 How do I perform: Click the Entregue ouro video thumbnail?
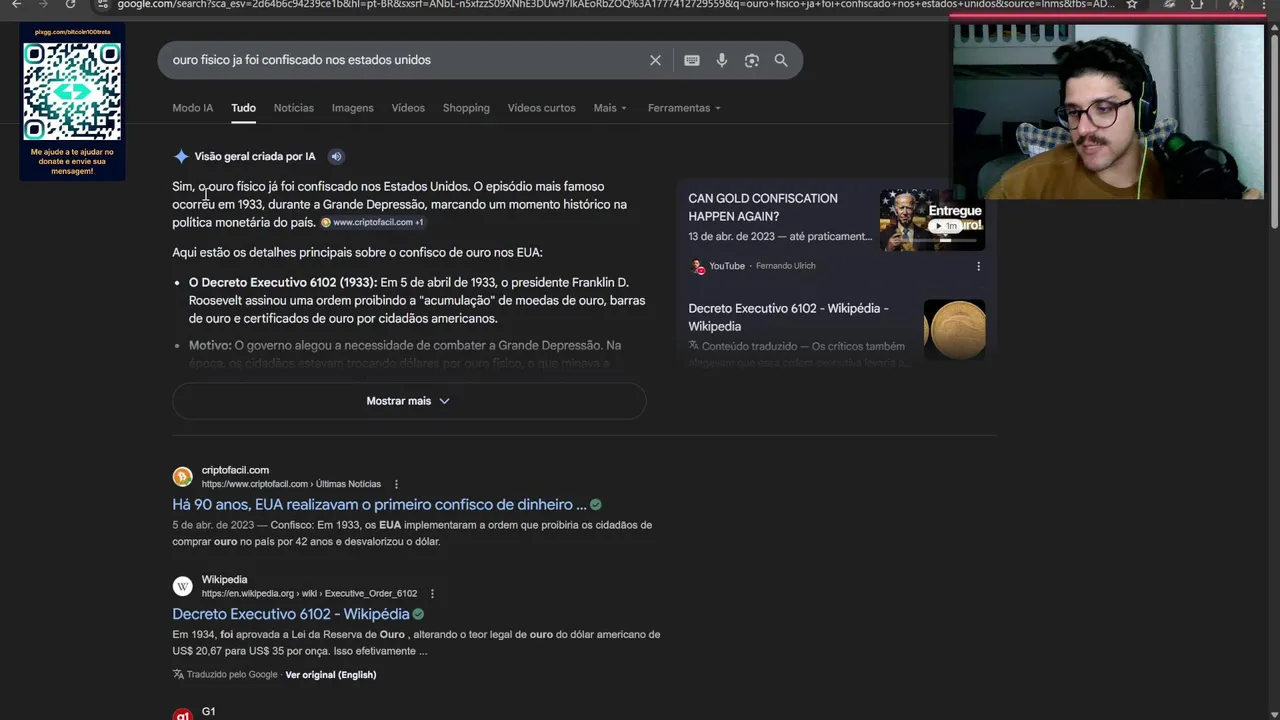pos(932,220)
